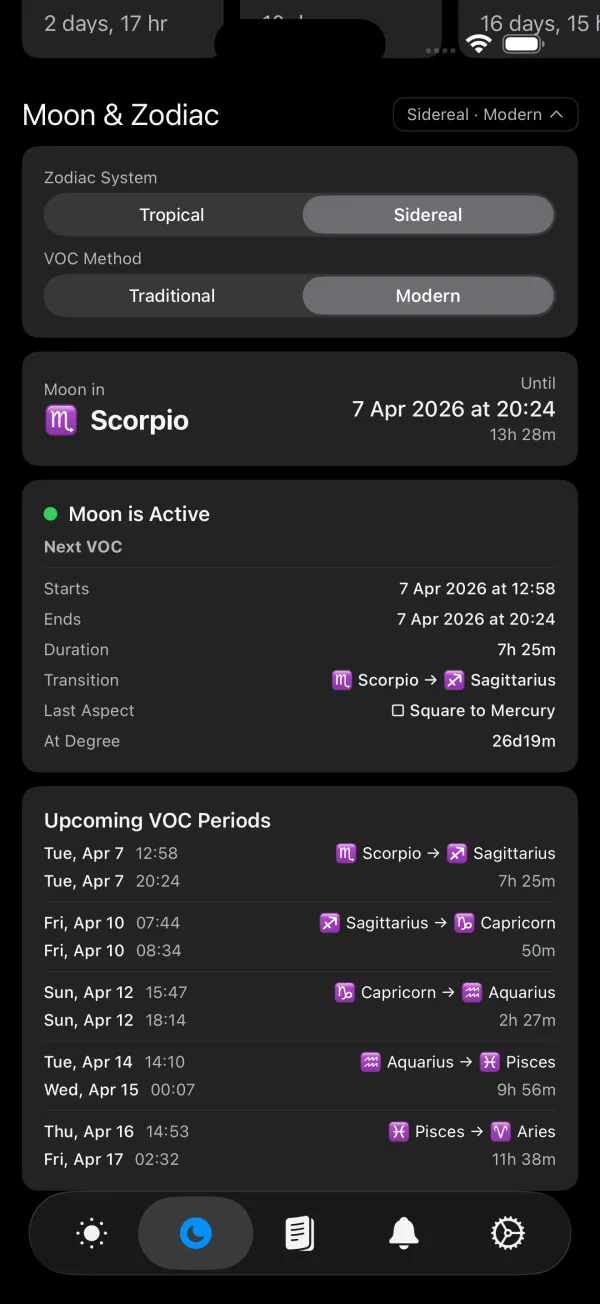Screen dimensions: 600x1304
Task: Tap the Wi-Fi icon in the status bar
Action: tap(478, 43)
